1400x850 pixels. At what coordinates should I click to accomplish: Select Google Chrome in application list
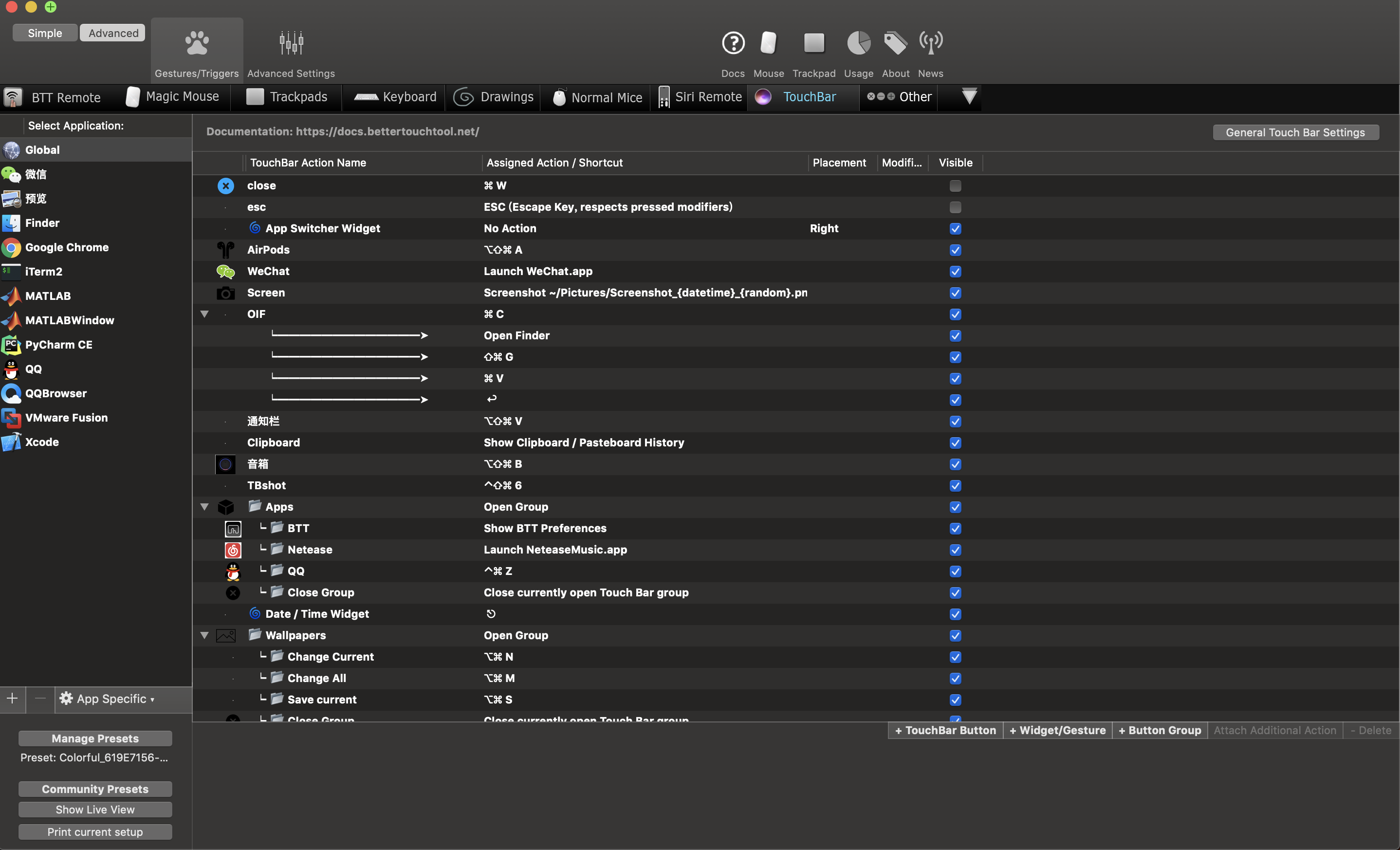pyautogui.click(x=95, y=247)
